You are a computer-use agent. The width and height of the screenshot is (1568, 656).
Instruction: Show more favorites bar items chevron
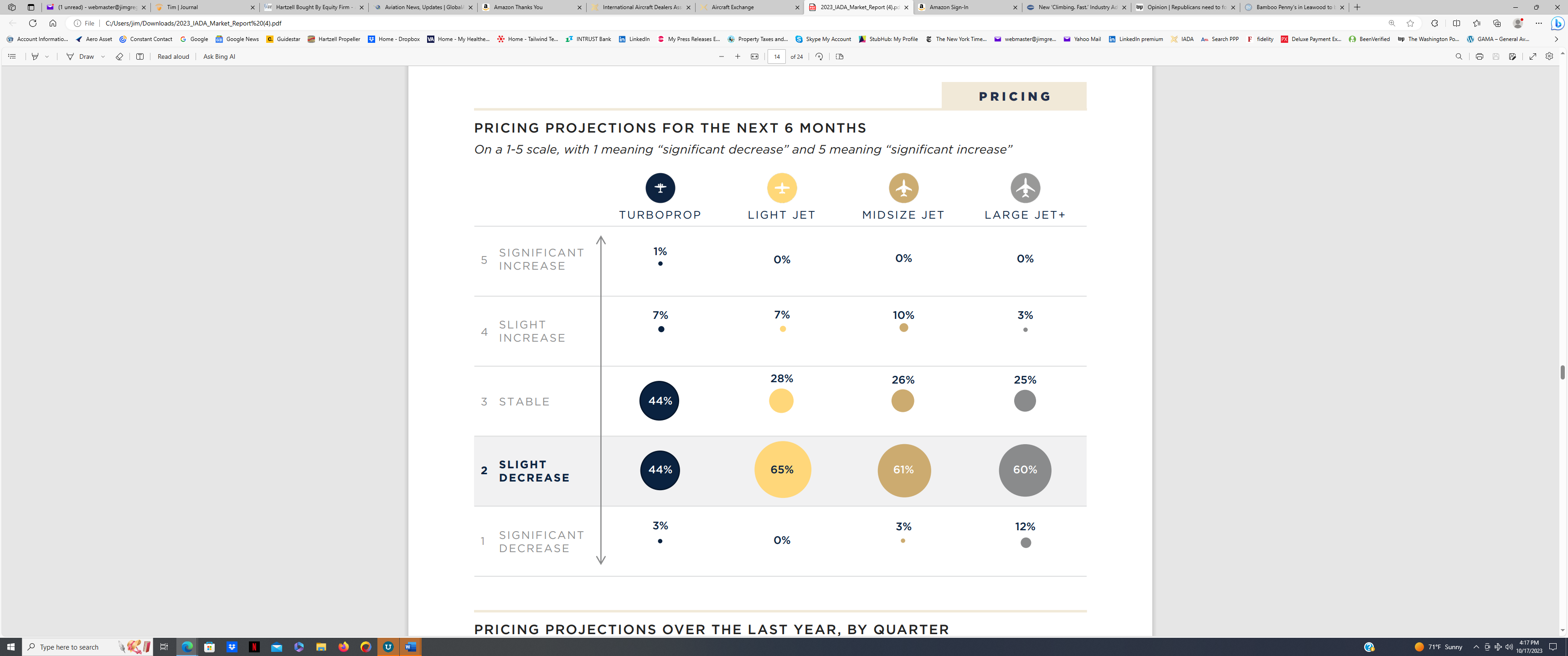[x=1556, y=39]
